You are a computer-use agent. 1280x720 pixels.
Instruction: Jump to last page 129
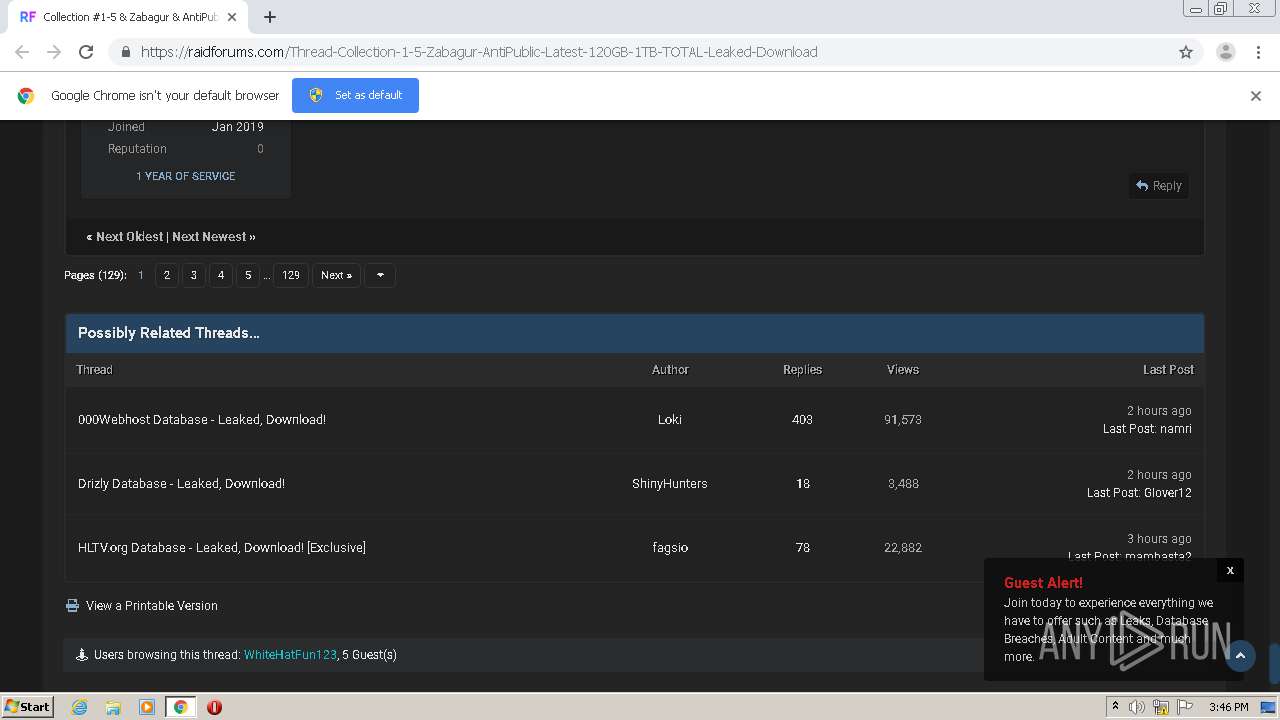tap(291, 275)
